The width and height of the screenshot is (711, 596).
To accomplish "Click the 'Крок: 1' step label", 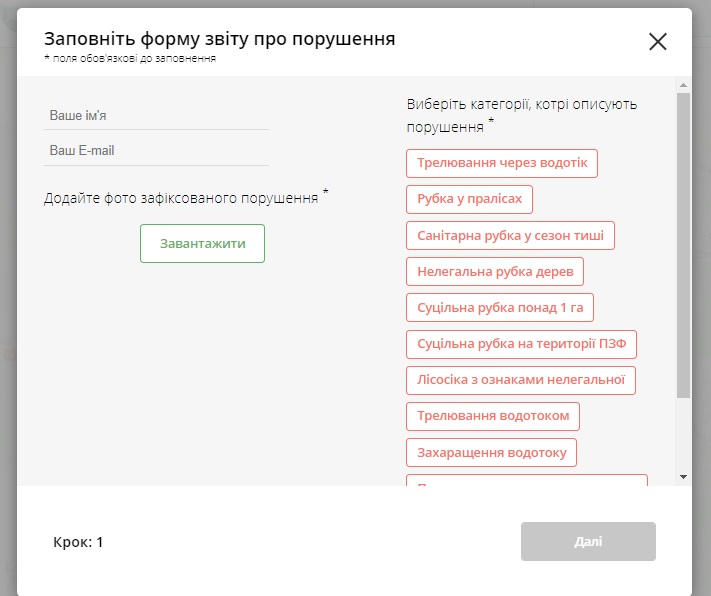I will click(x=78, y=542).
